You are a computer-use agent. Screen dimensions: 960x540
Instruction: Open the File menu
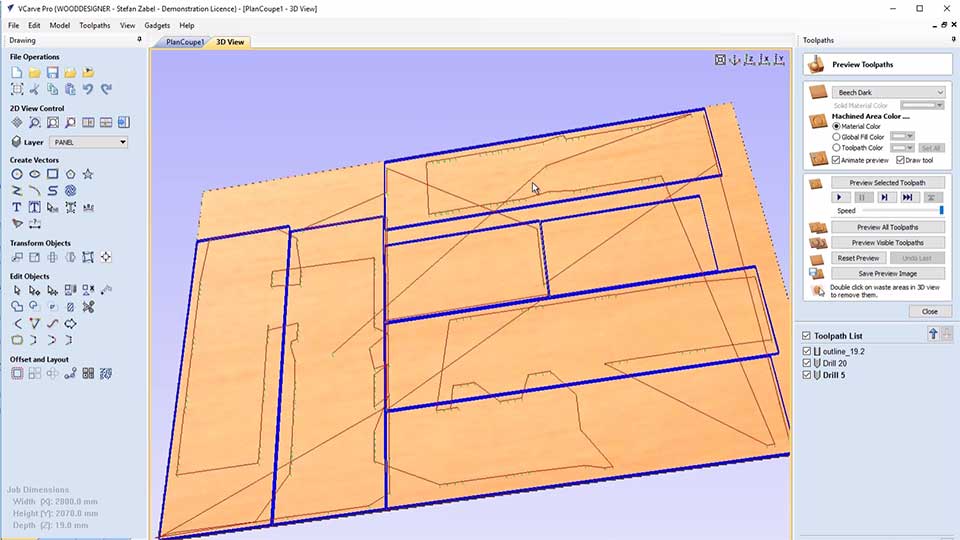[x=13, y=26]
